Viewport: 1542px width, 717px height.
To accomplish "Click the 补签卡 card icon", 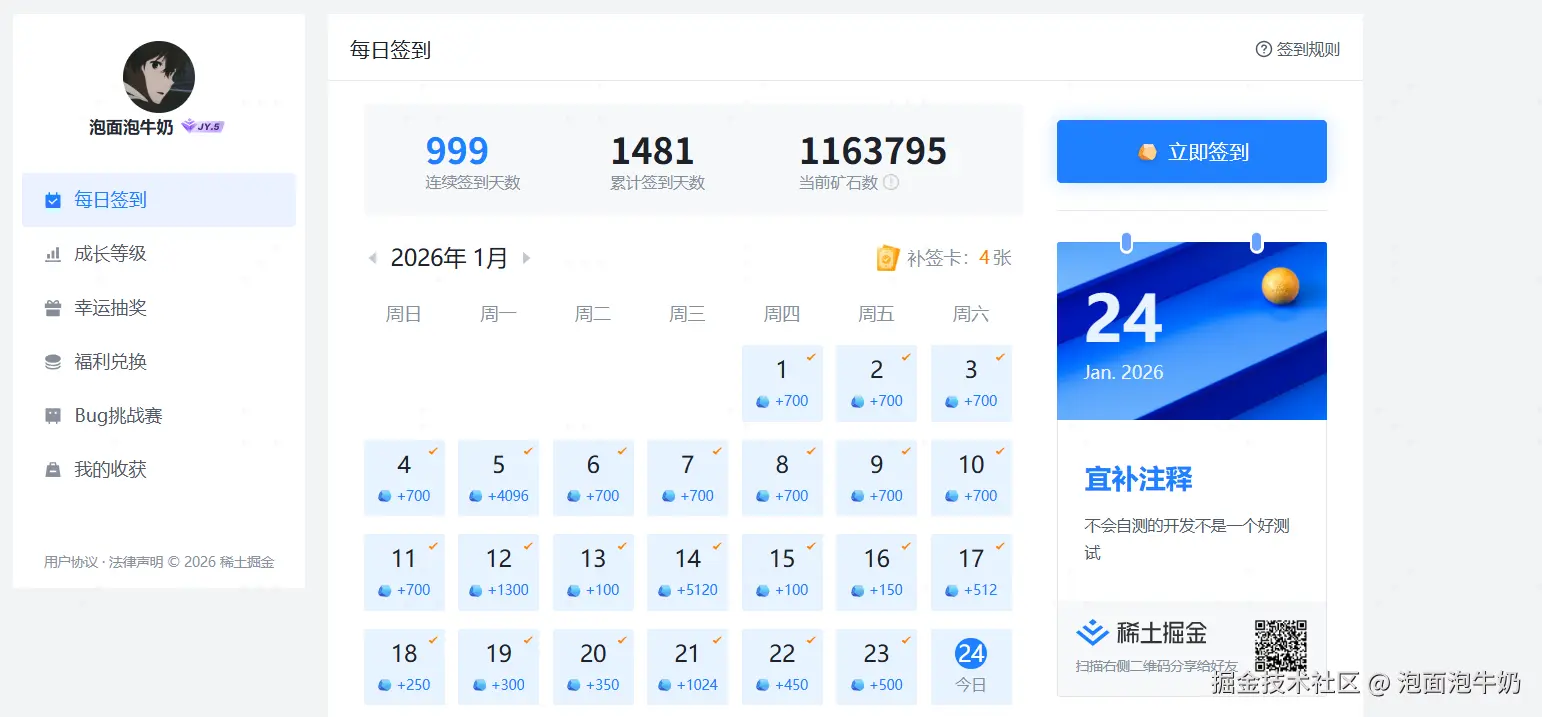I will [x=887, y=258].
